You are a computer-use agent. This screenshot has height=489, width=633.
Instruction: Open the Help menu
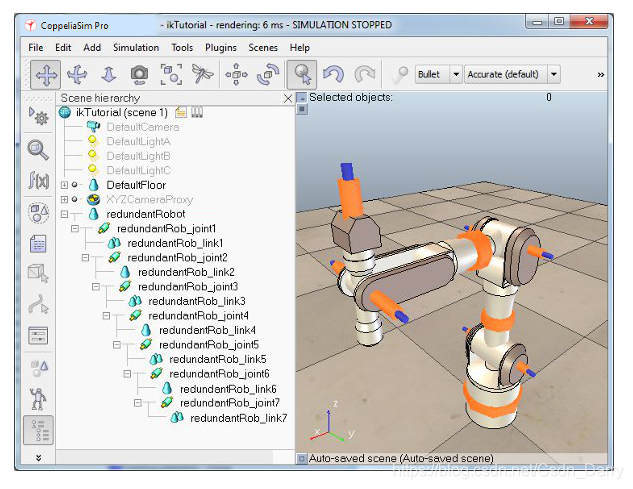pos(300,48)
